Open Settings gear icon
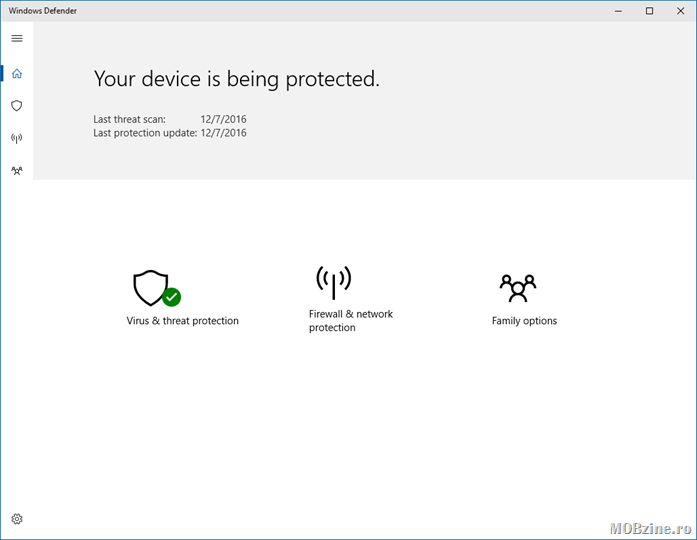 click(17, 519)
